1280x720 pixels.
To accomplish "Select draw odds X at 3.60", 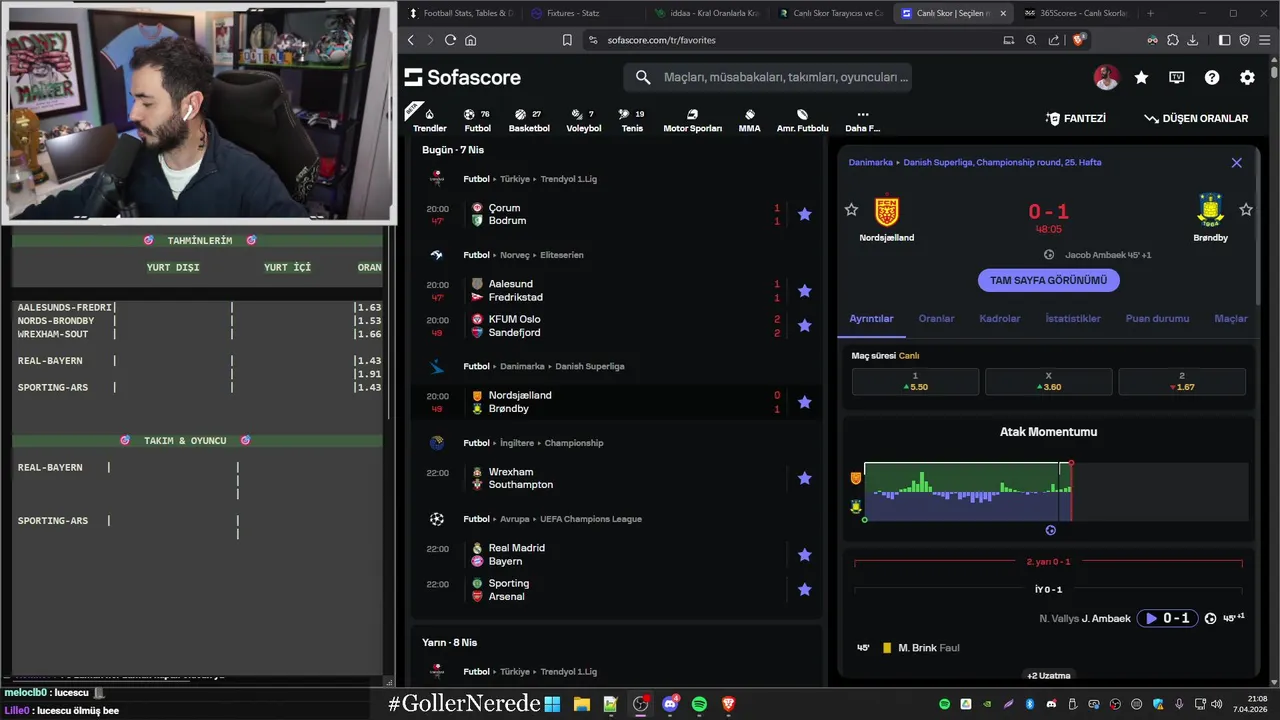I will [1048, 381].
